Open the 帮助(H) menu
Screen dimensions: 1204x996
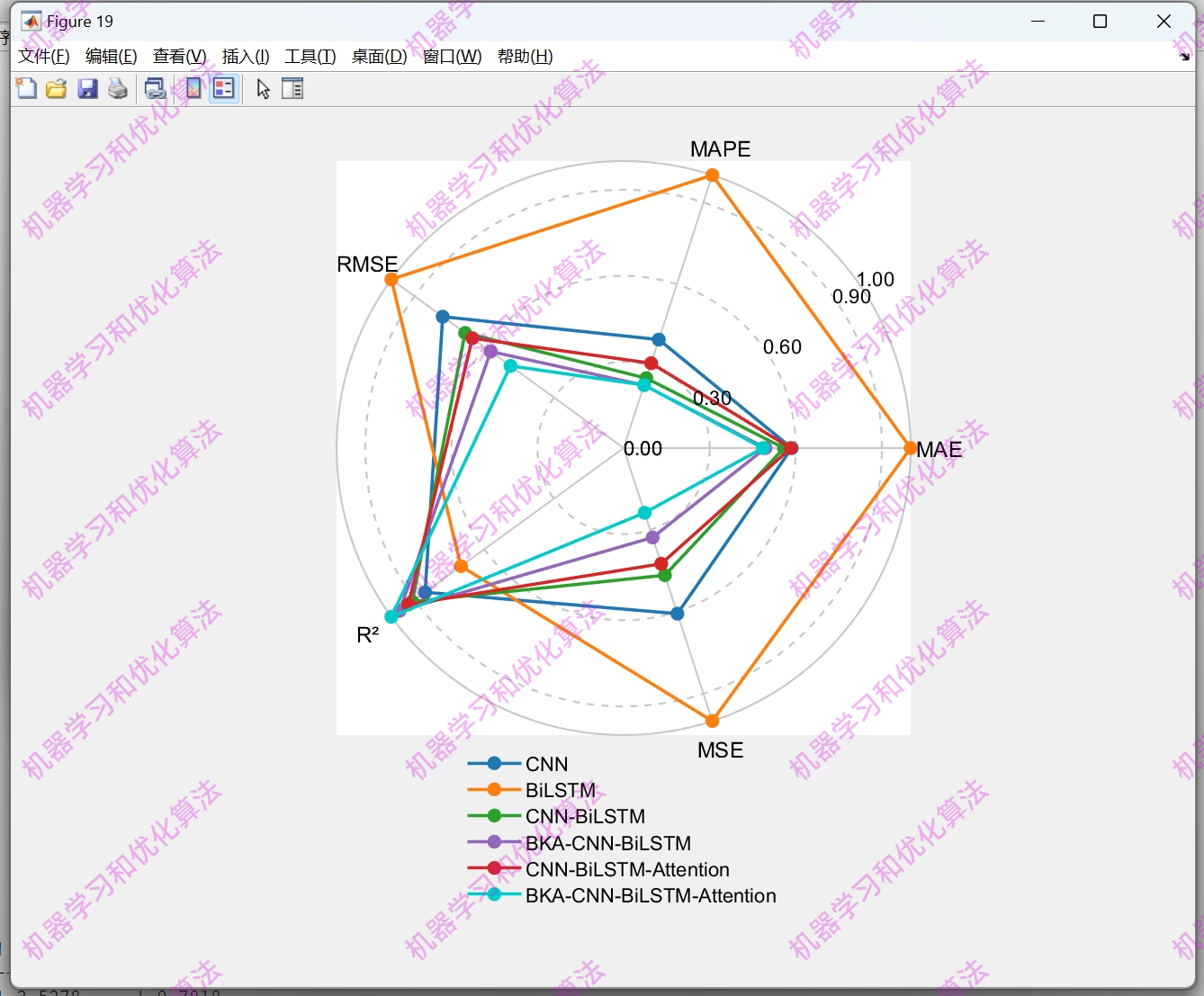click(526, 57)
